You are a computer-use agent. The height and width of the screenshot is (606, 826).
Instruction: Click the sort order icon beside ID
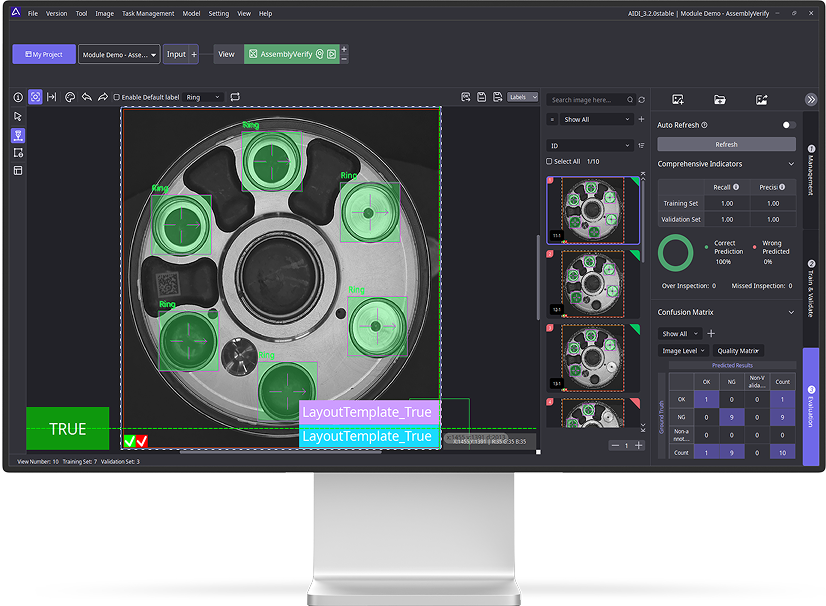[640, 145]
